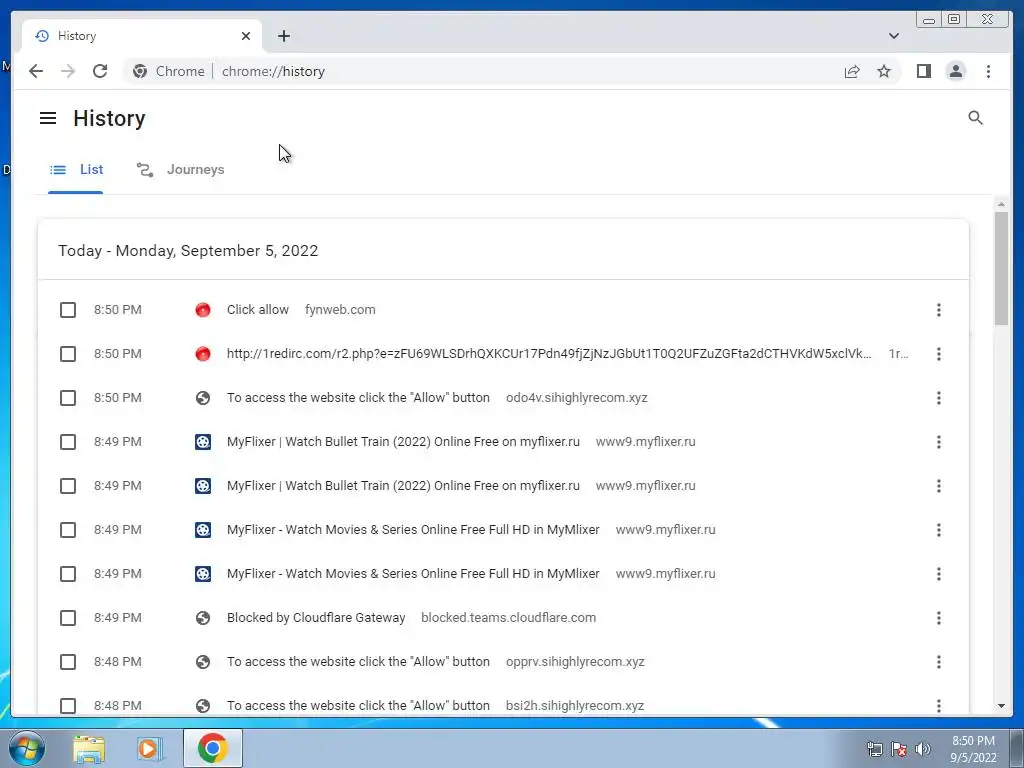This screenshot has width=1024, height=768.
Task: Bookmark this tab with the star icon
Action: pyautogui.click(x=884, y=71)
